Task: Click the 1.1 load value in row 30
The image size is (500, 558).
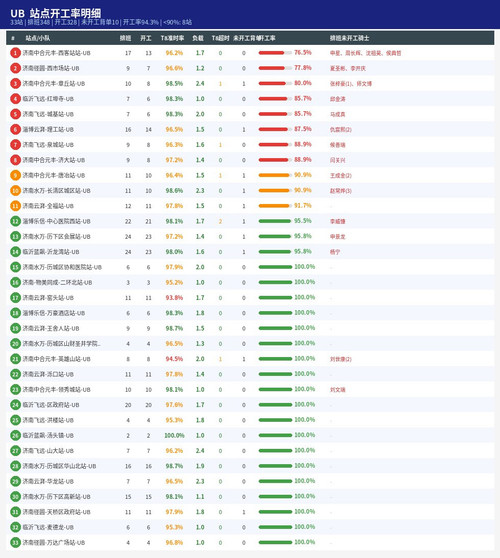Action: (x=200, y=497)
